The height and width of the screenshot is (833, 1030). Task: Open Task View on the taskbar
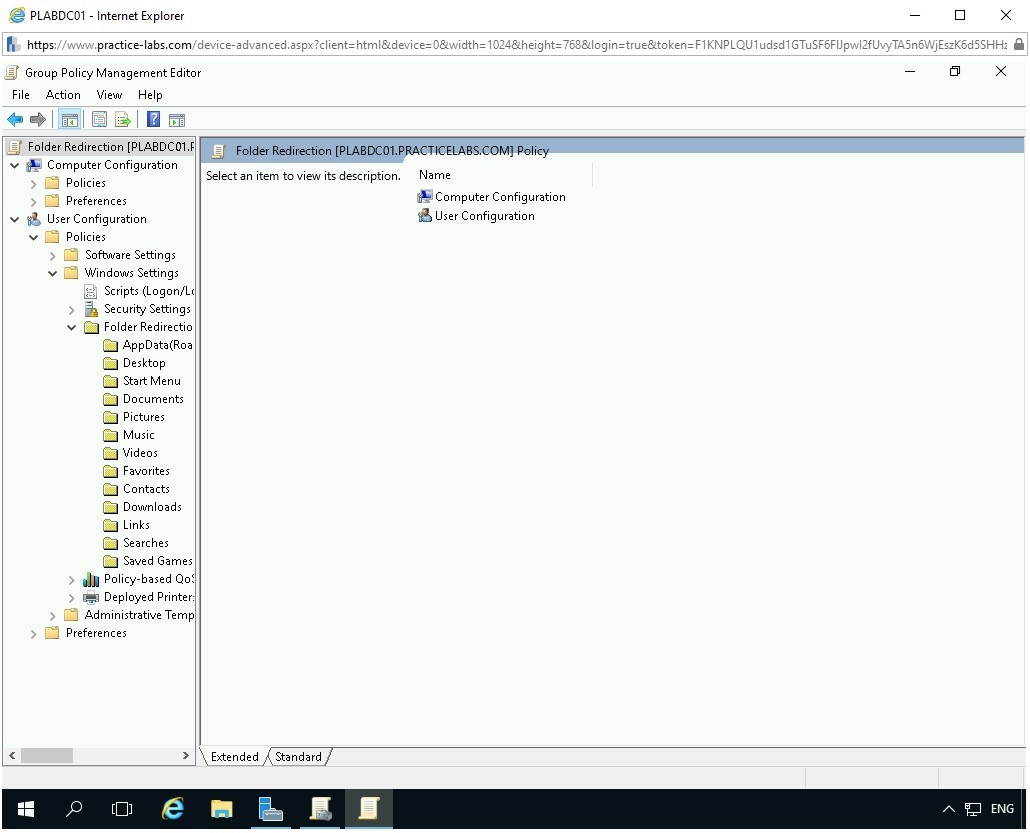(x=122, y=809)
